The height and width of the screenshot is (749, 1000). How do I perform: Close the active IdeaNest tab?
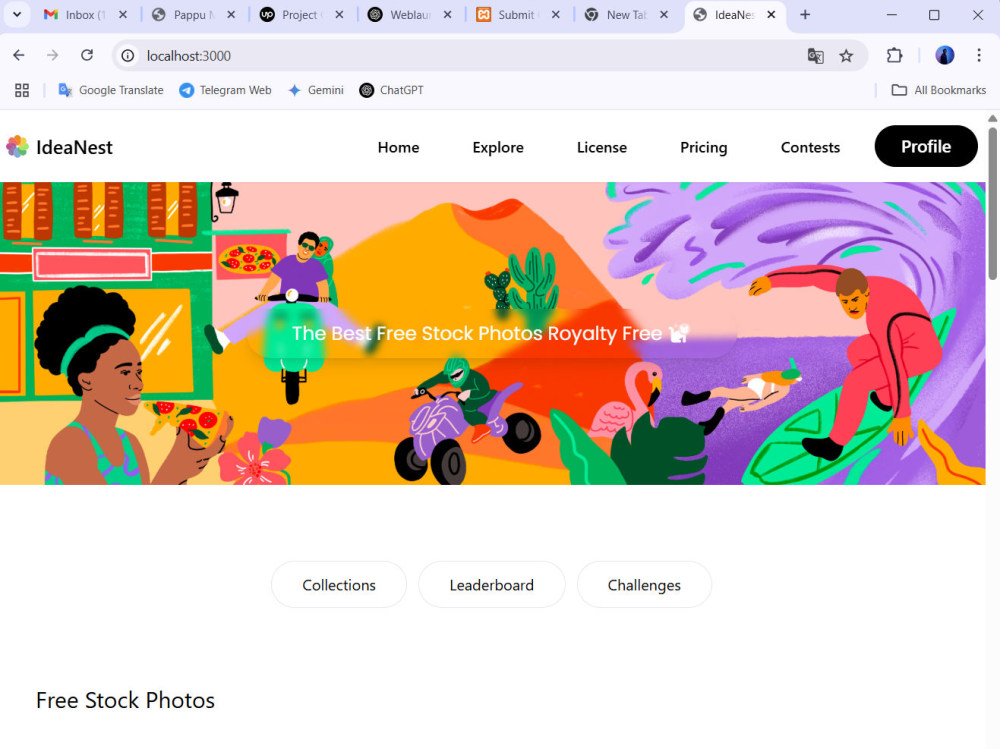[x=771, y=15]
